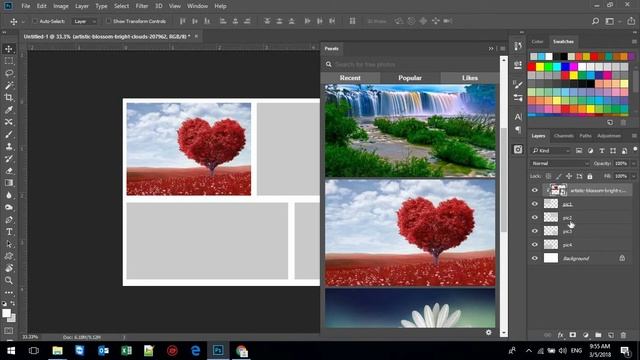
Task: Delete the selected layer with trash icon
Action: 623,335
